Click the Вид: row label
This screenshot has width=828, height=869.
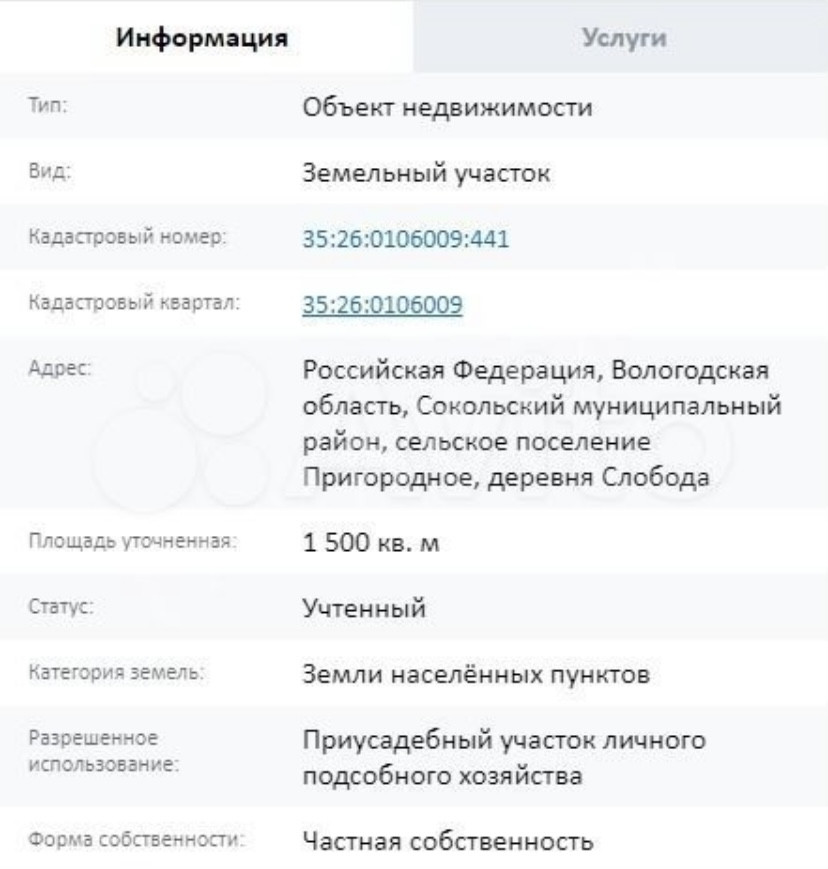[x=45, y=172]
